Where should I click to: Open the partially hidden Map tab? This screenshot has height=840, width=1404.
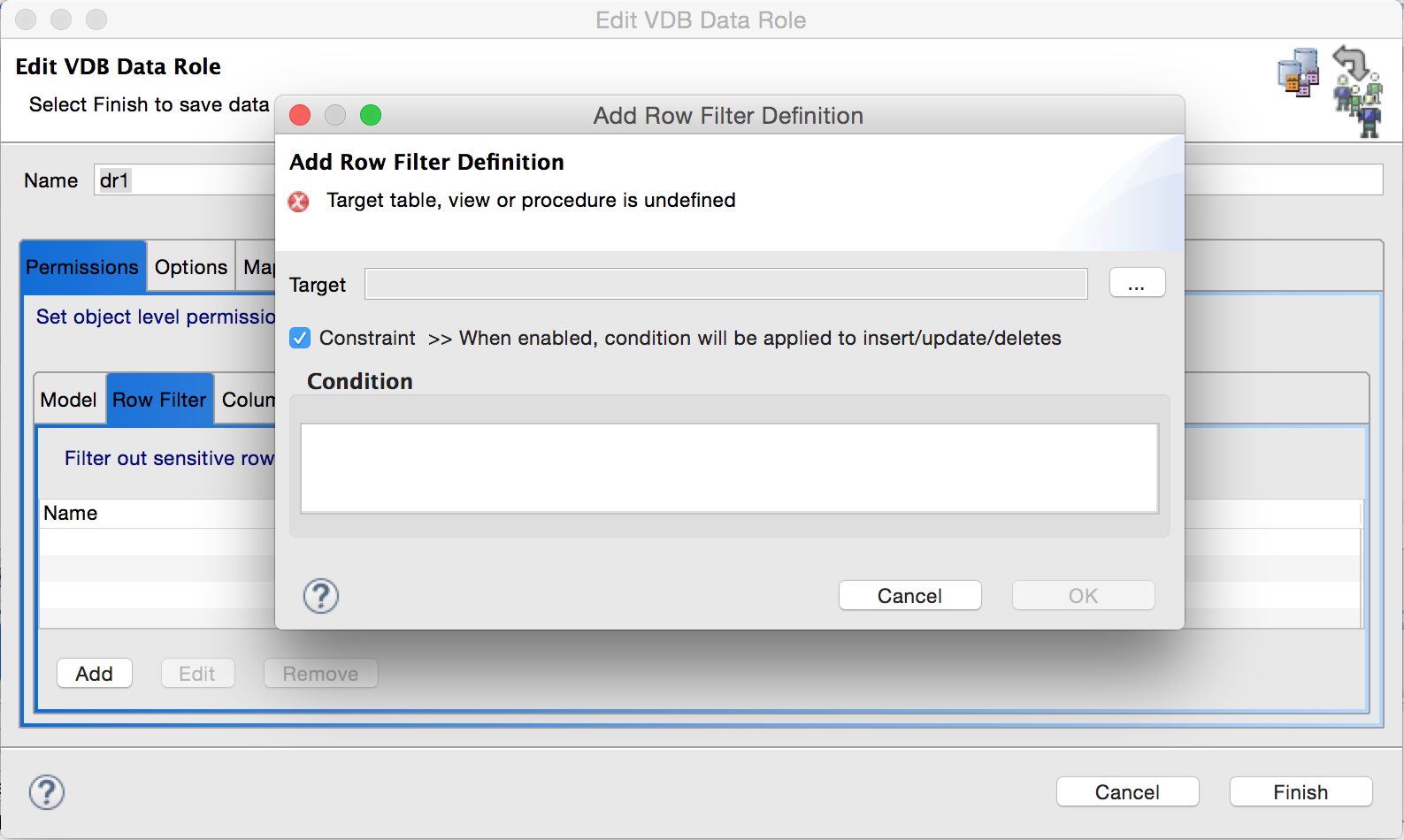[x=257, y=267]
